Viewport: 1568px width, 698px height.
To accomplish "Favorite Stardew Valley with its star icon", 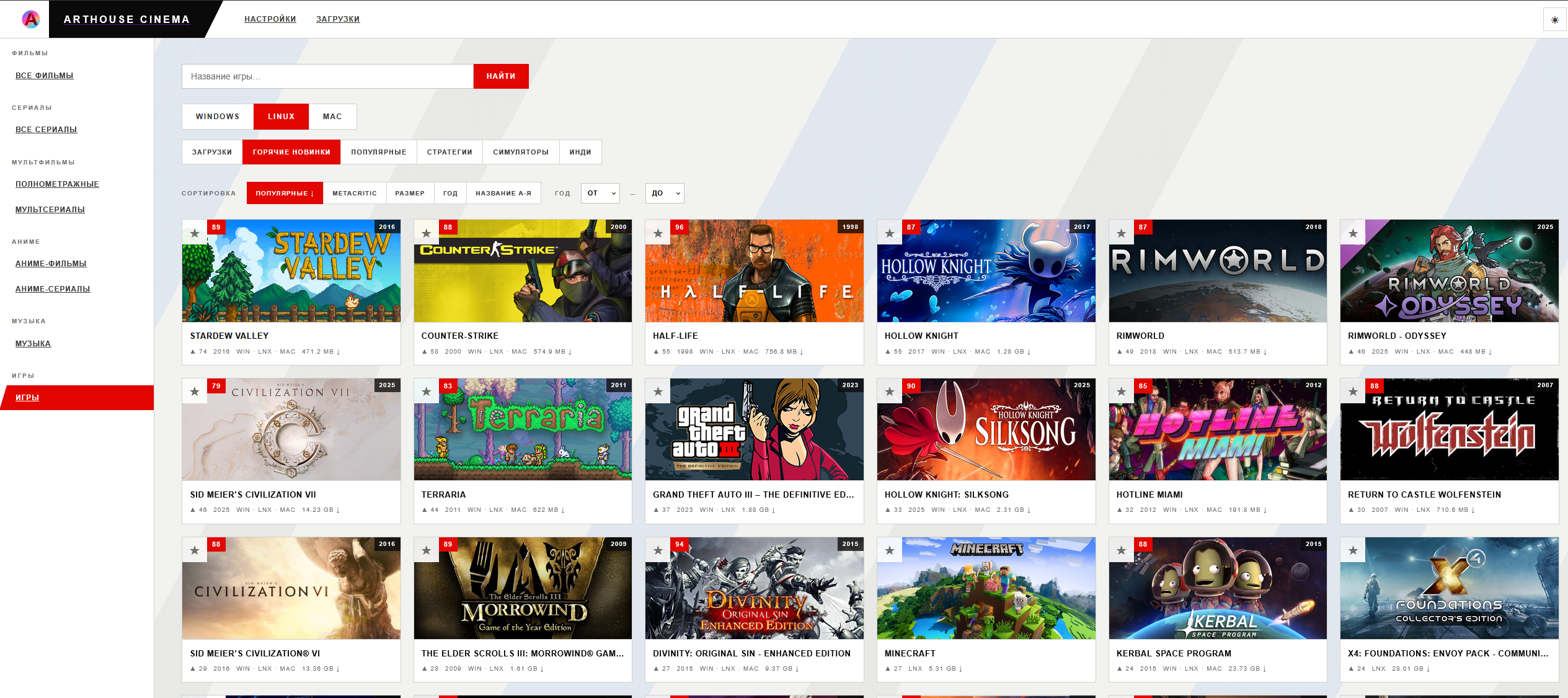I will (195, 233).
